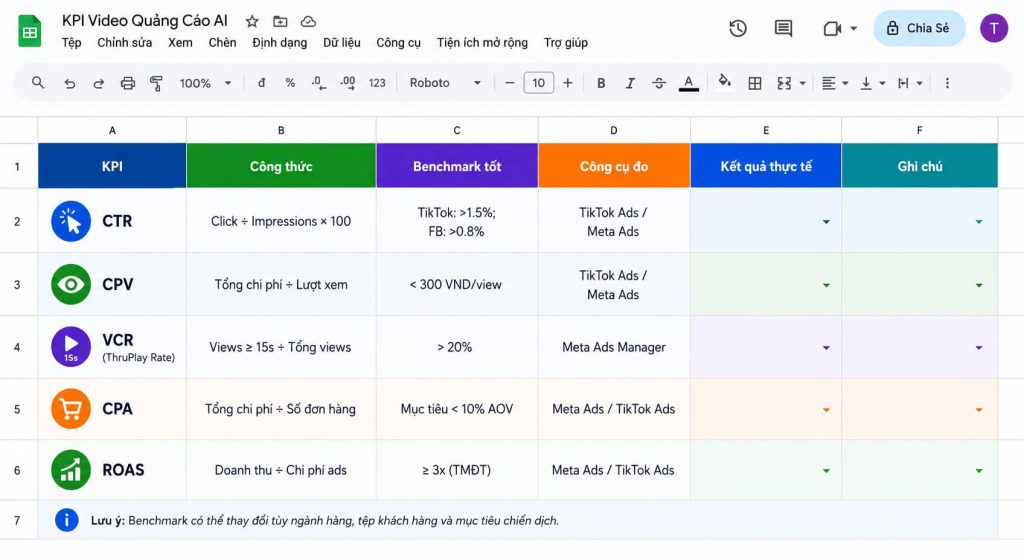Click the search magnifier in toolbar
1024x560 pixels.
click(x=38, y=83)
